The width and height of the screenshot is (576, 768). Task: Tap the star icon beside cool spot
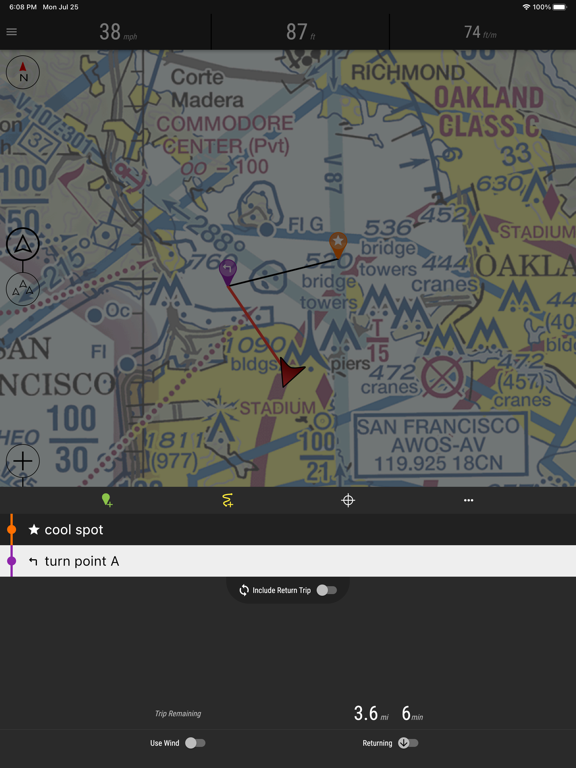click(x=34, y=529)
